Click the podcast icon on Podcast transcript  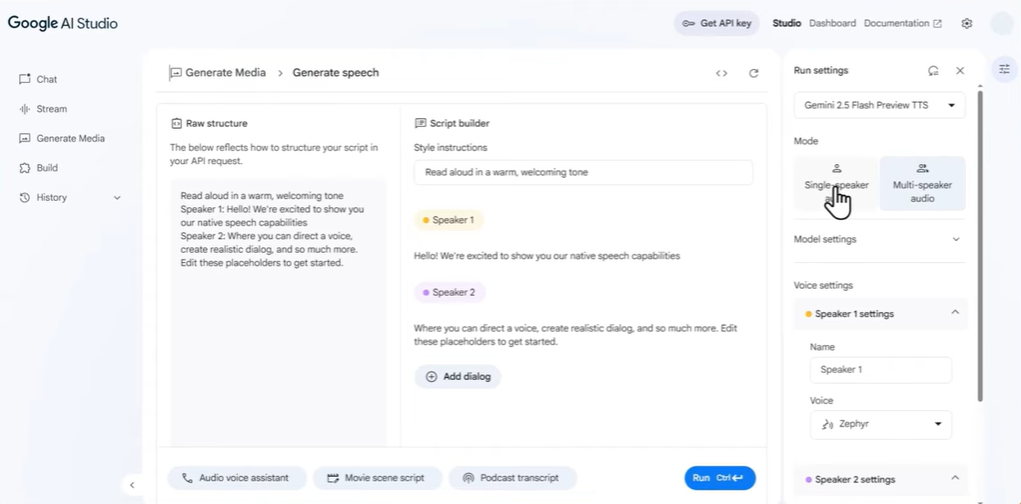(468, 478)
